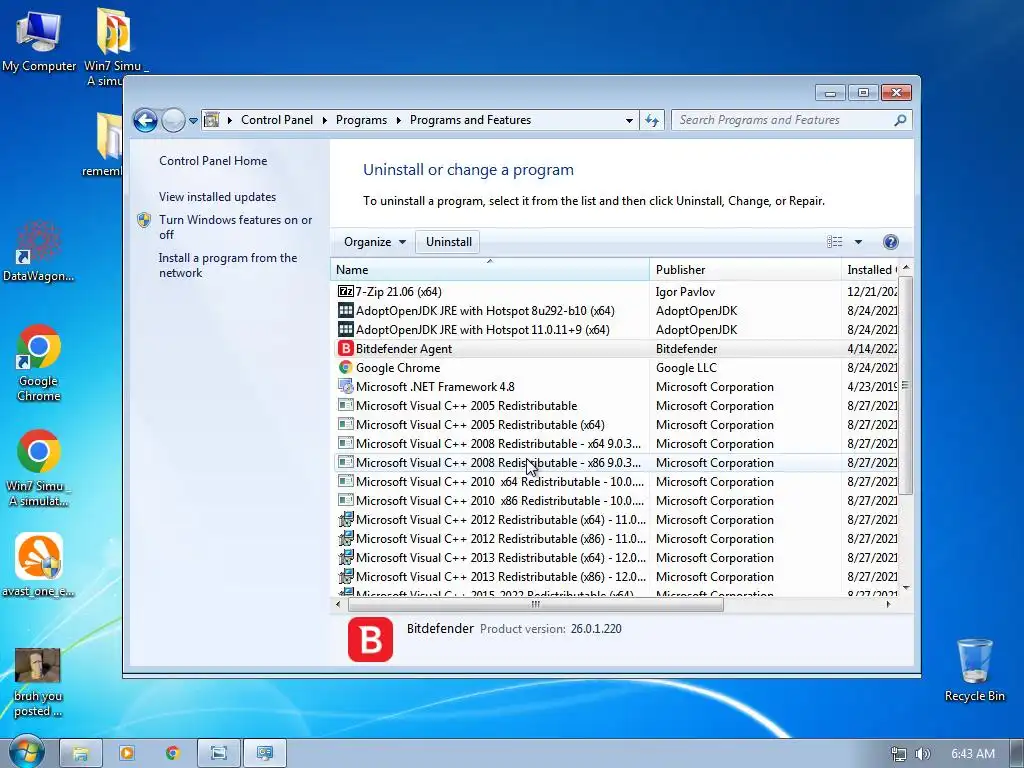Open View installed updates link
The image size is (1024, 768).
pyautogui.click(x=217, y=197)
